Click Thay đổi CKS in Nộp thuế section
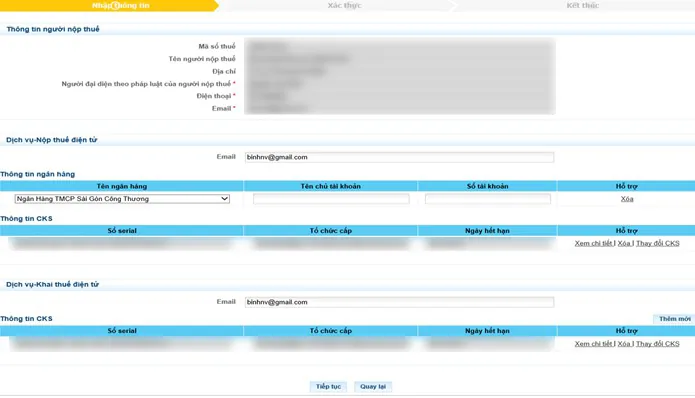 click(x=658, y=243)
